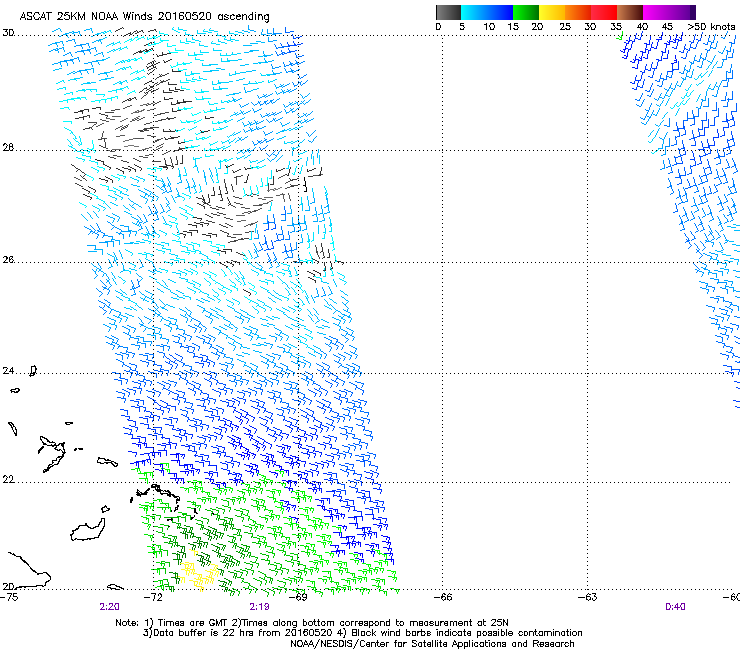Click the longitude label '-75'
The height and width of the screenshot is (650, 740).
click(x=9, y=597)
